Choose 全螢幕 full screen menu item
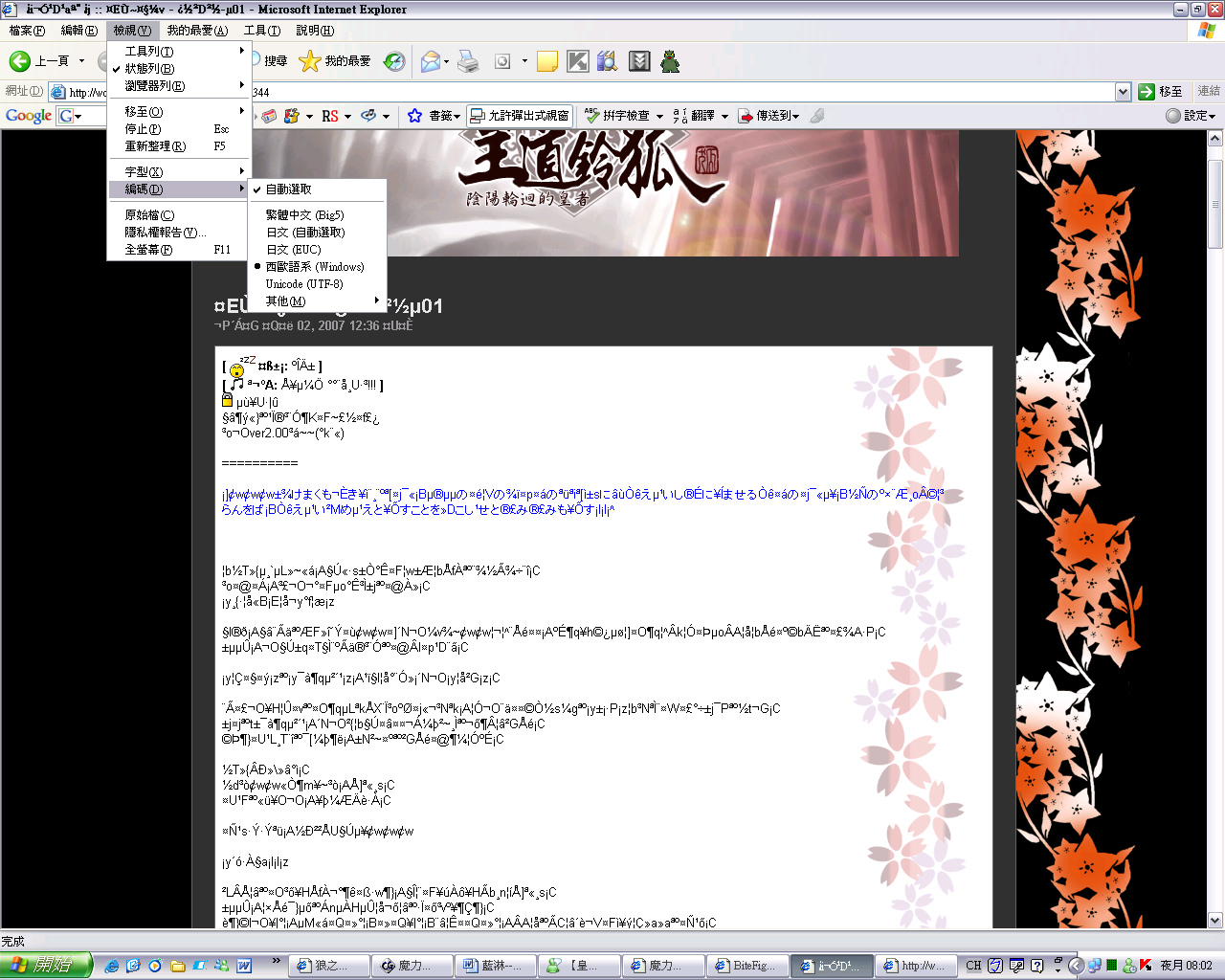Image resolution: width=1225 pixels, height=980 pixels. point(179,250)
